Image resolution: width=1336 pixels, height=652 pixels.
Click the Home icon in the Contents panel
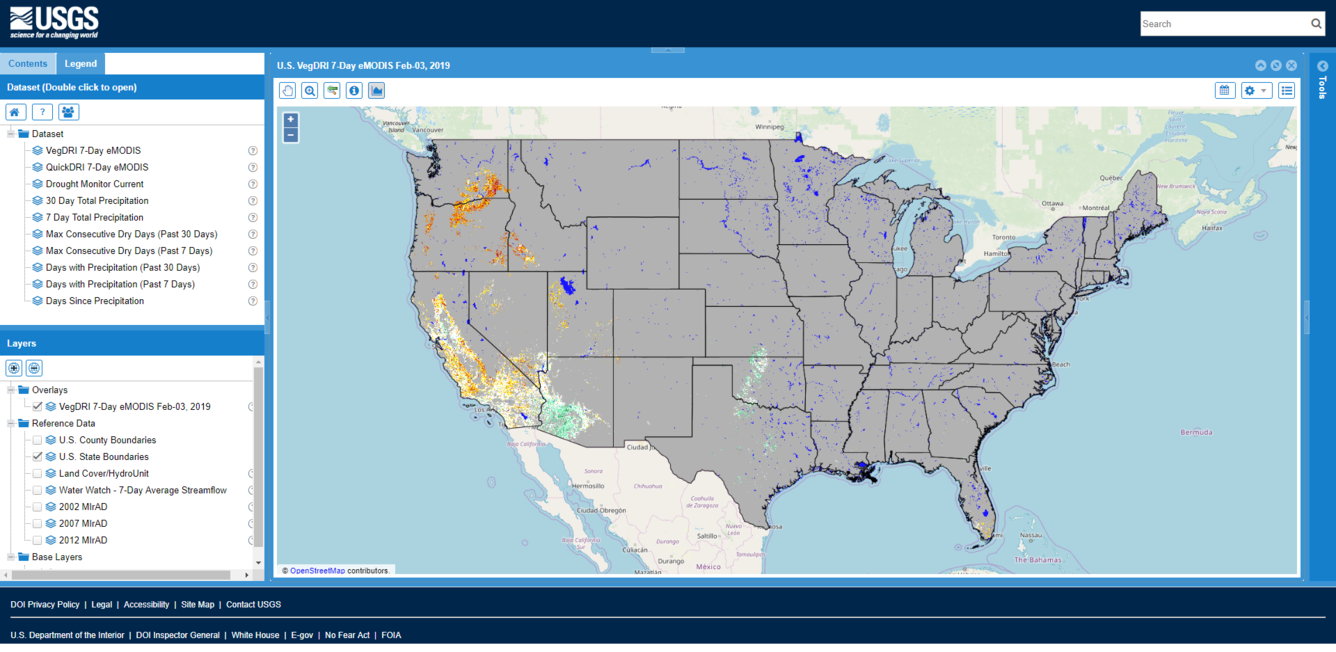14,111
